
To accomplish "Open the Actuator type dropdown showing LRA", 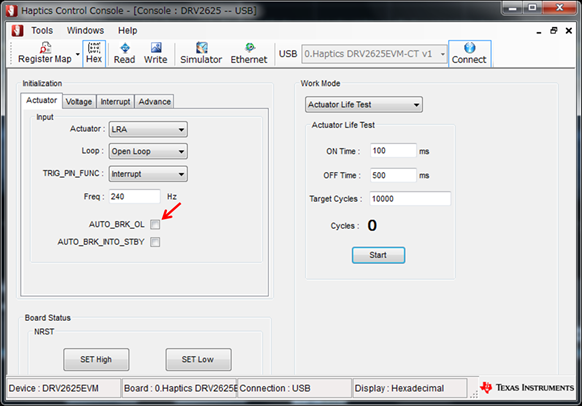I will [x=148, y=130].
